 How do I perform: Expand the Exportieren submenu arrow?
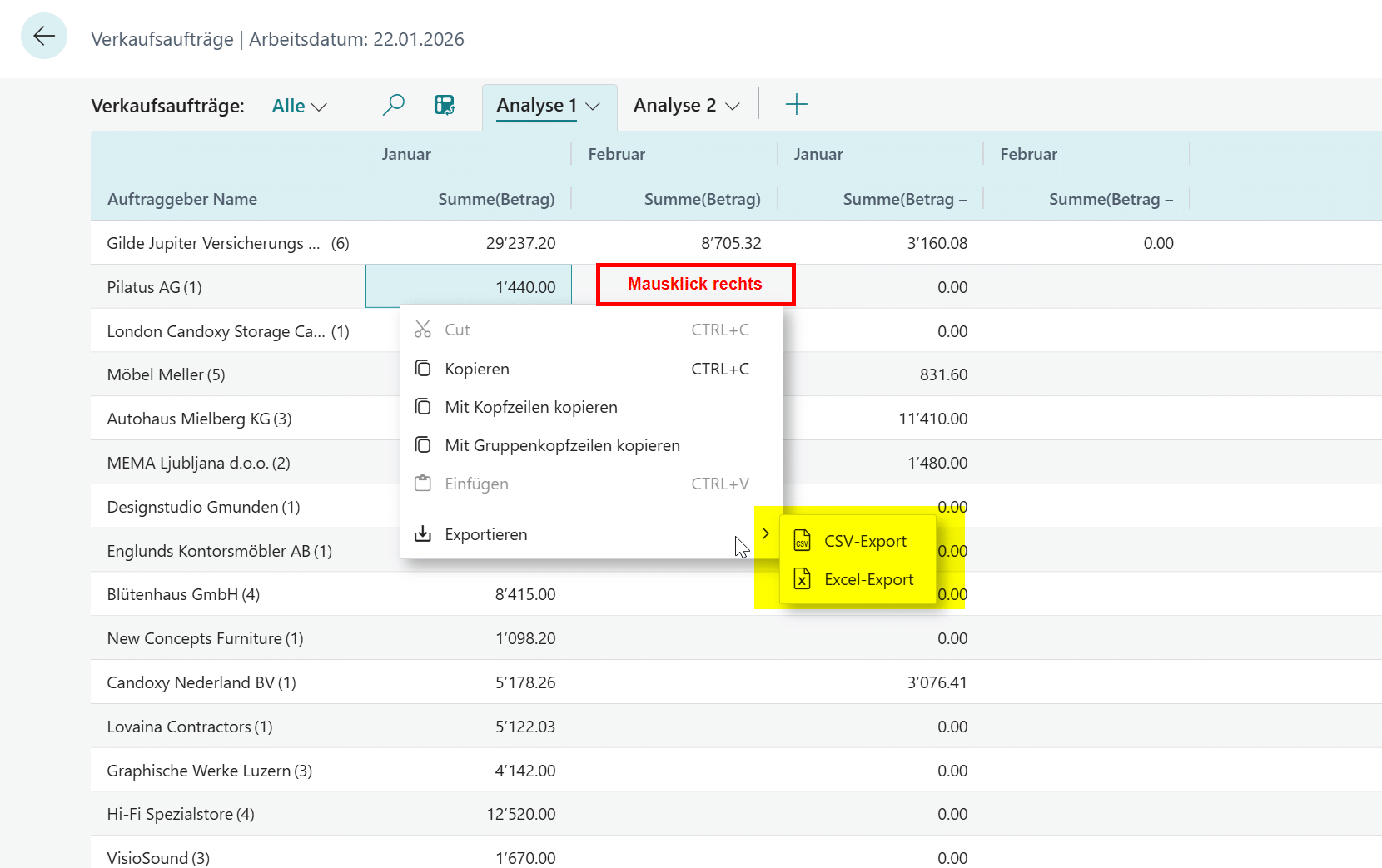click(x=765, y=534)
